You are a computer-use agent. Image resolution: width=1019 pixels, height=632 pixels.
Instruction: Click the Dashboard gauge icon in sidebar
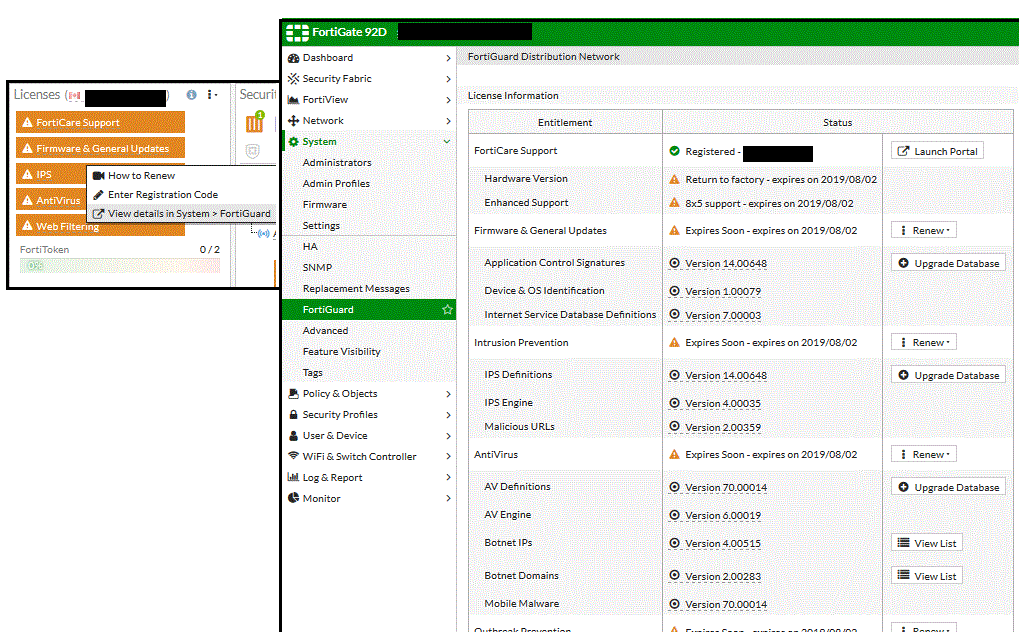click(293, 58)
